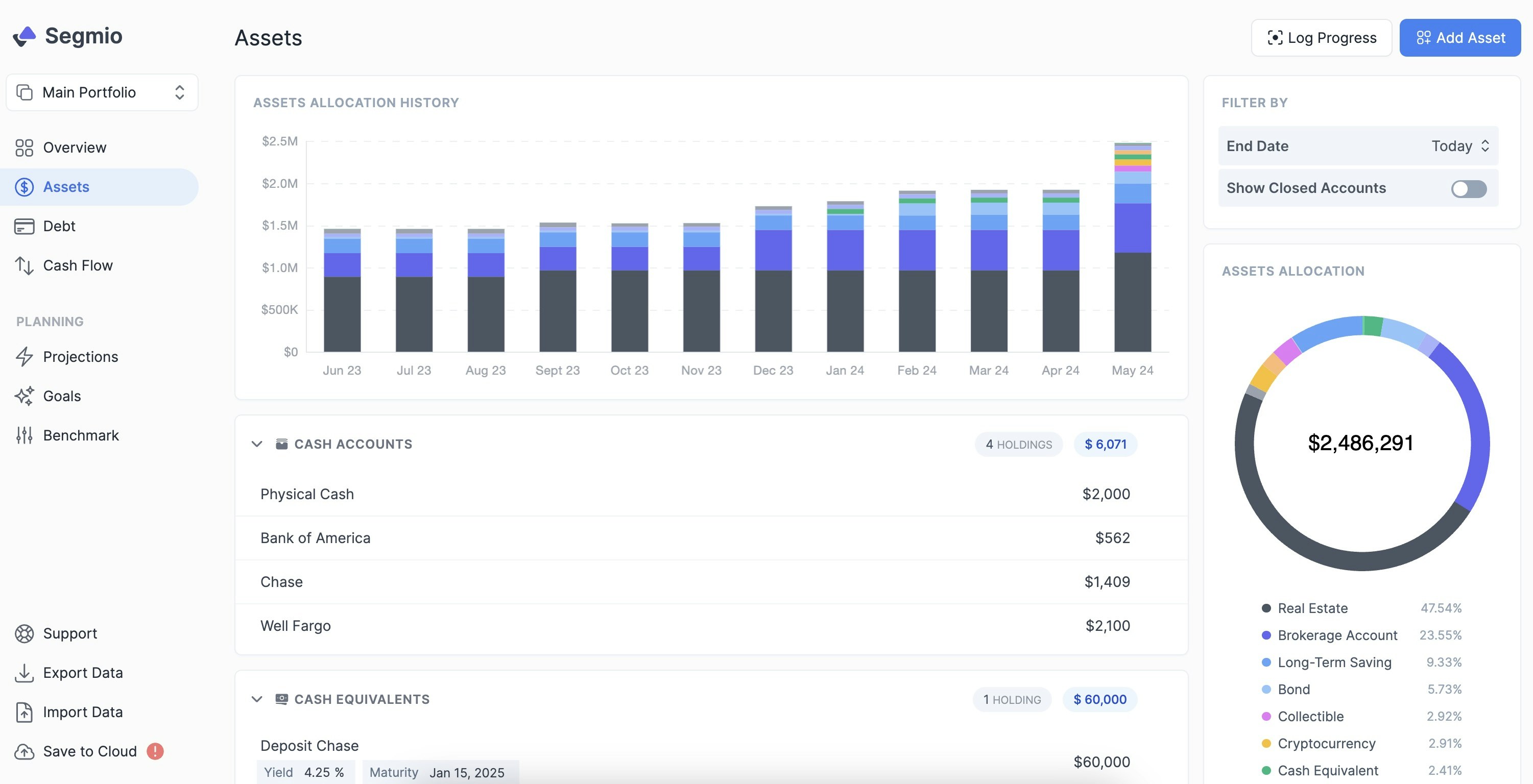
Task: Click the Debt card icon
Action: pyautogui.click(x=24, y=226)
